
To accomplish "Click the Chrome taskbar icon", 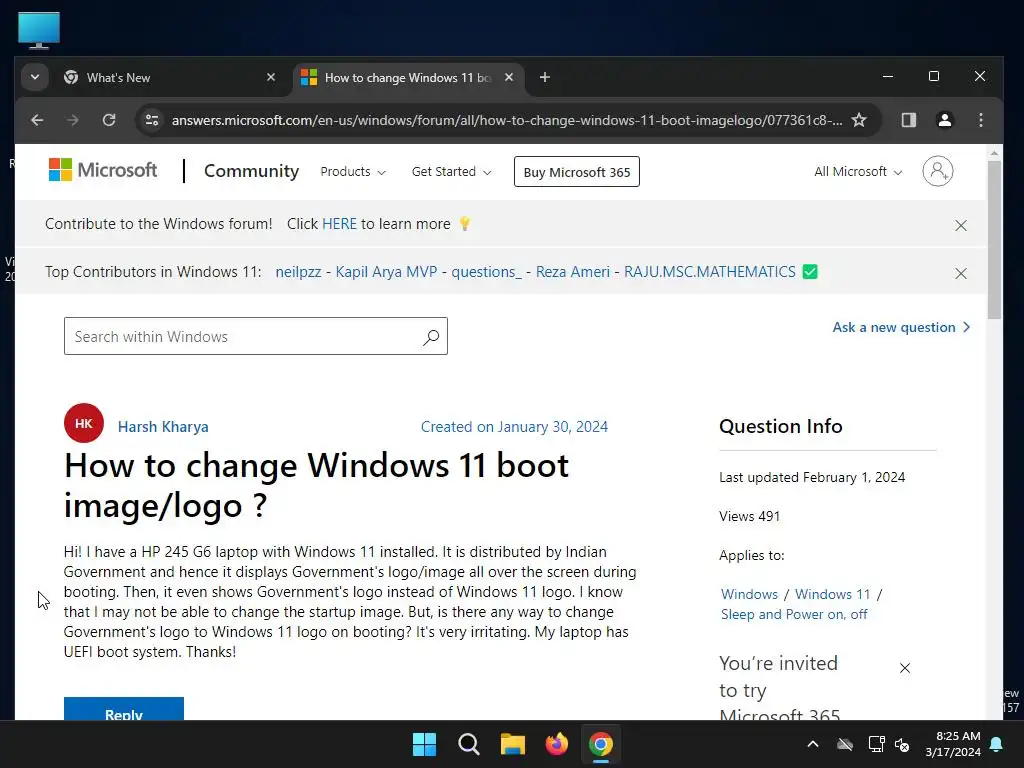I will point(601,744).
